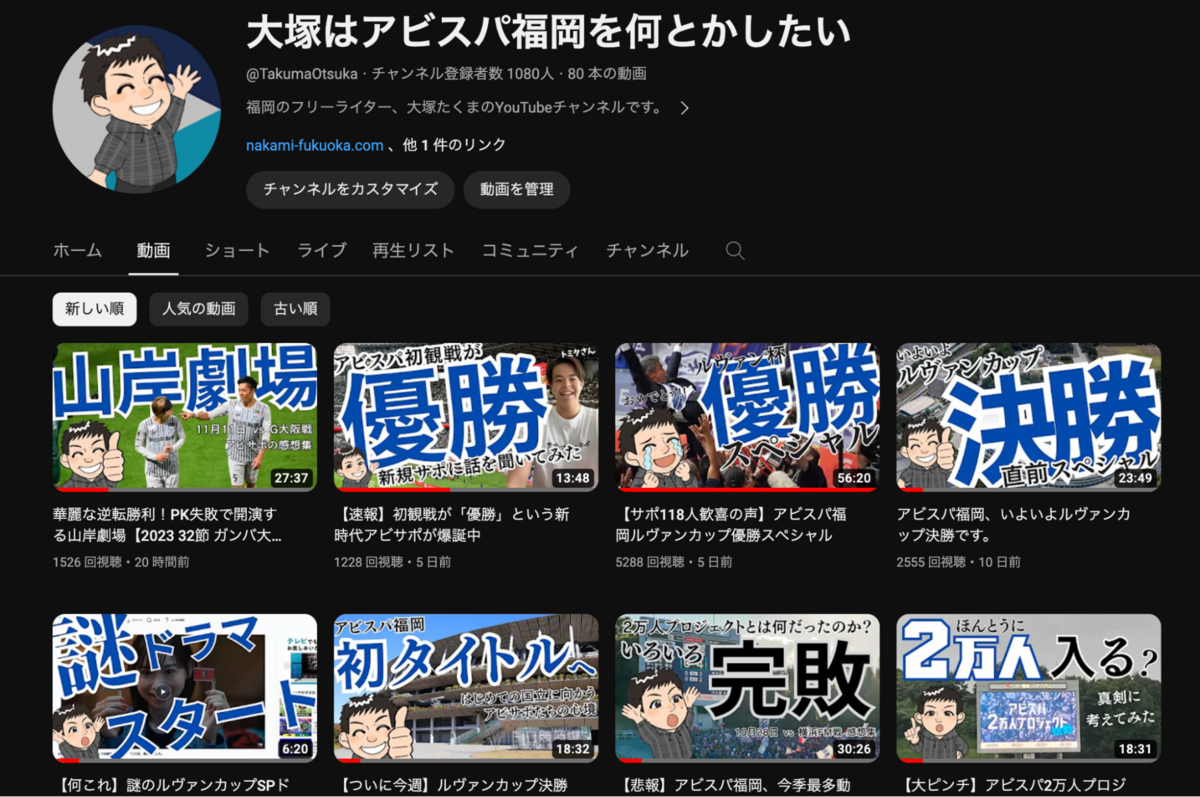
Task: Click title 【何これ】謎のルヴァンカップSPド
Action: click(169, 785)
